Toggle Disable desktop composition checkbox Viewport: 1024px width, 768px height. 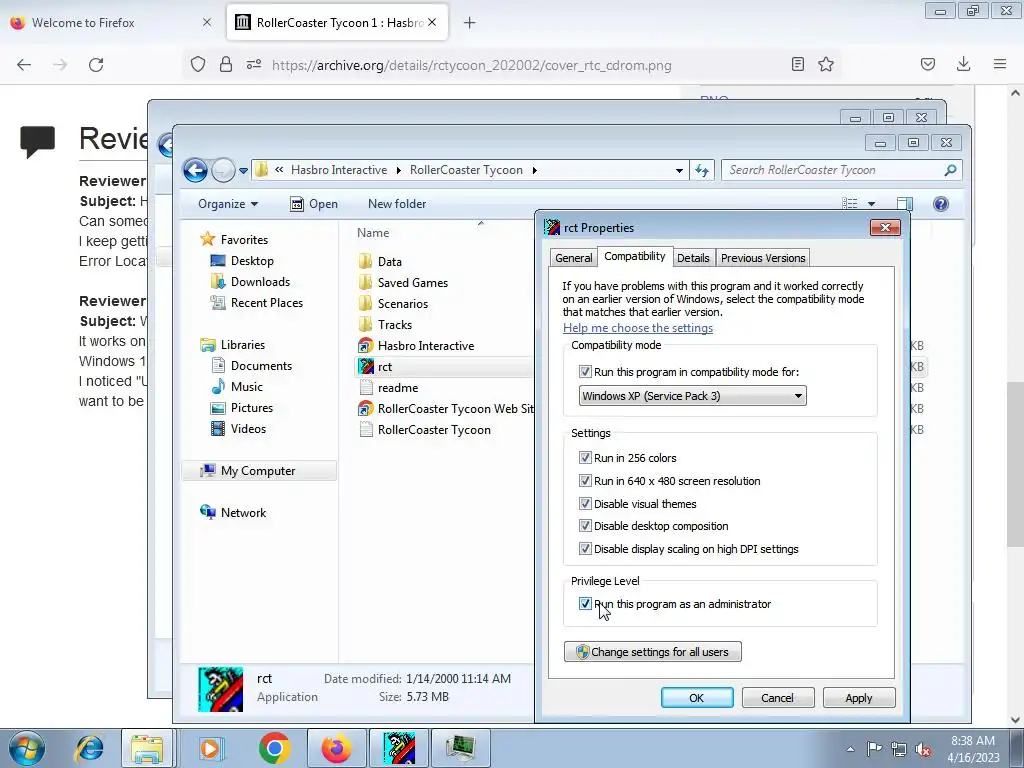(585, 526)
